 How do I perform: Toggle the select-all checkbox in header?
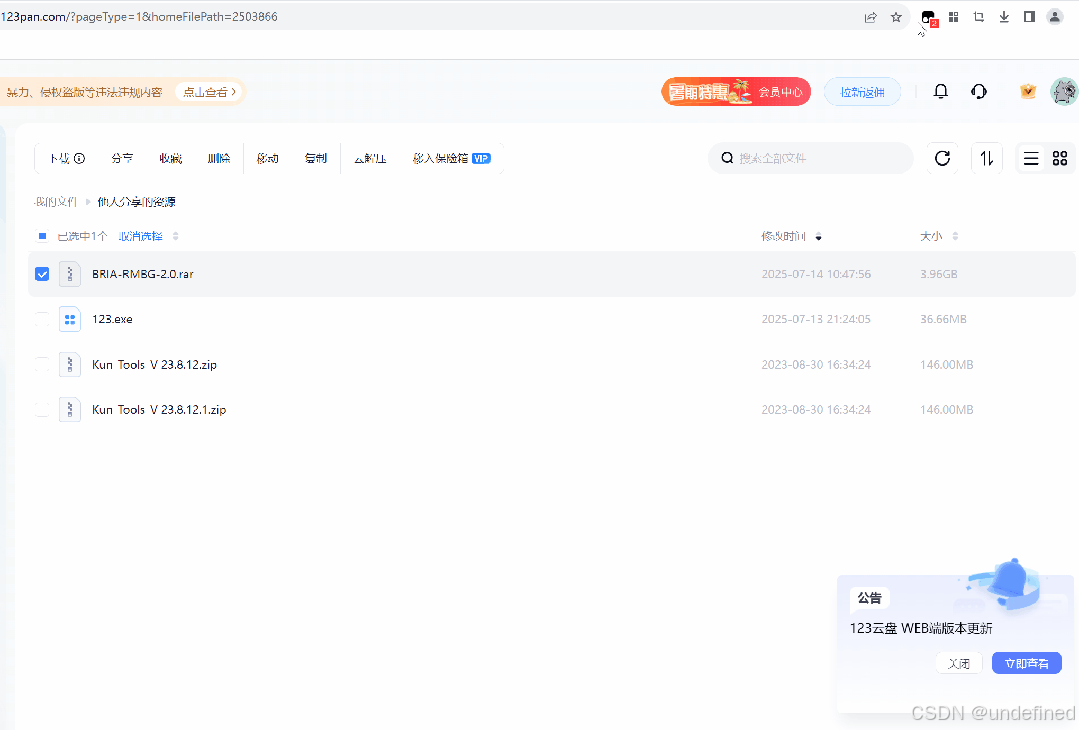click(42, 236)
